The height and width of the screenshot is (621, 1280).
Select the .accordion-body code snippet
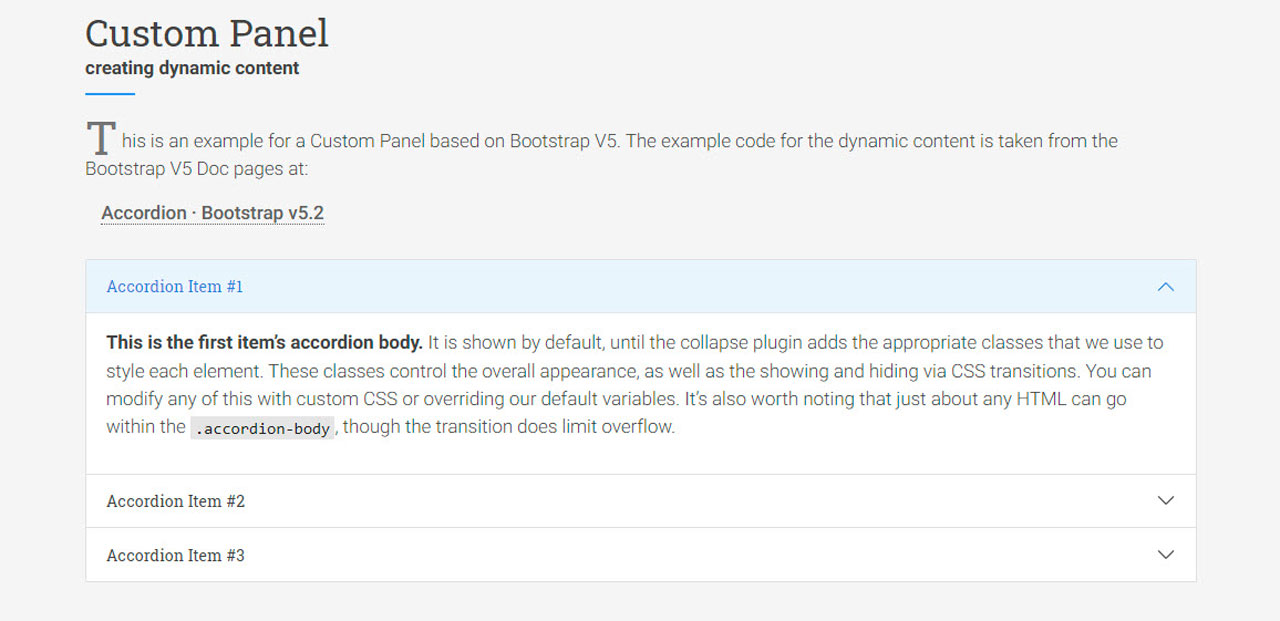262,428
